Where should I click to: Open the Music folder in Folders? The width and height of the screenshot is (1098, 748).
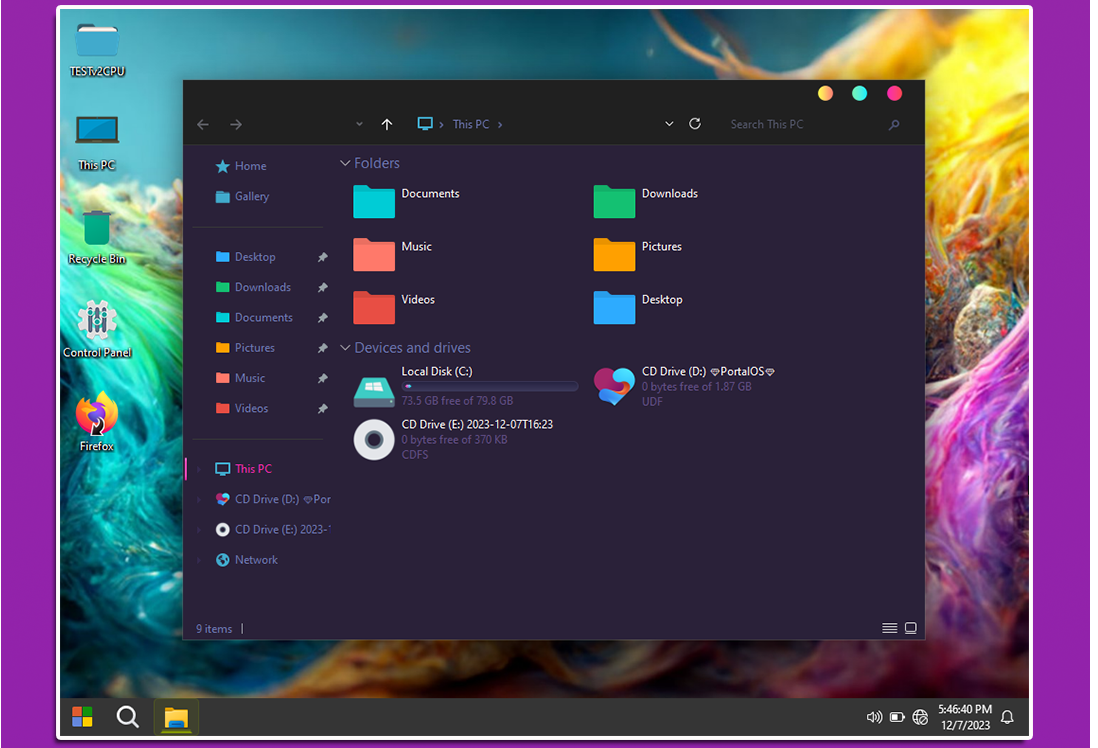(374, 255)
